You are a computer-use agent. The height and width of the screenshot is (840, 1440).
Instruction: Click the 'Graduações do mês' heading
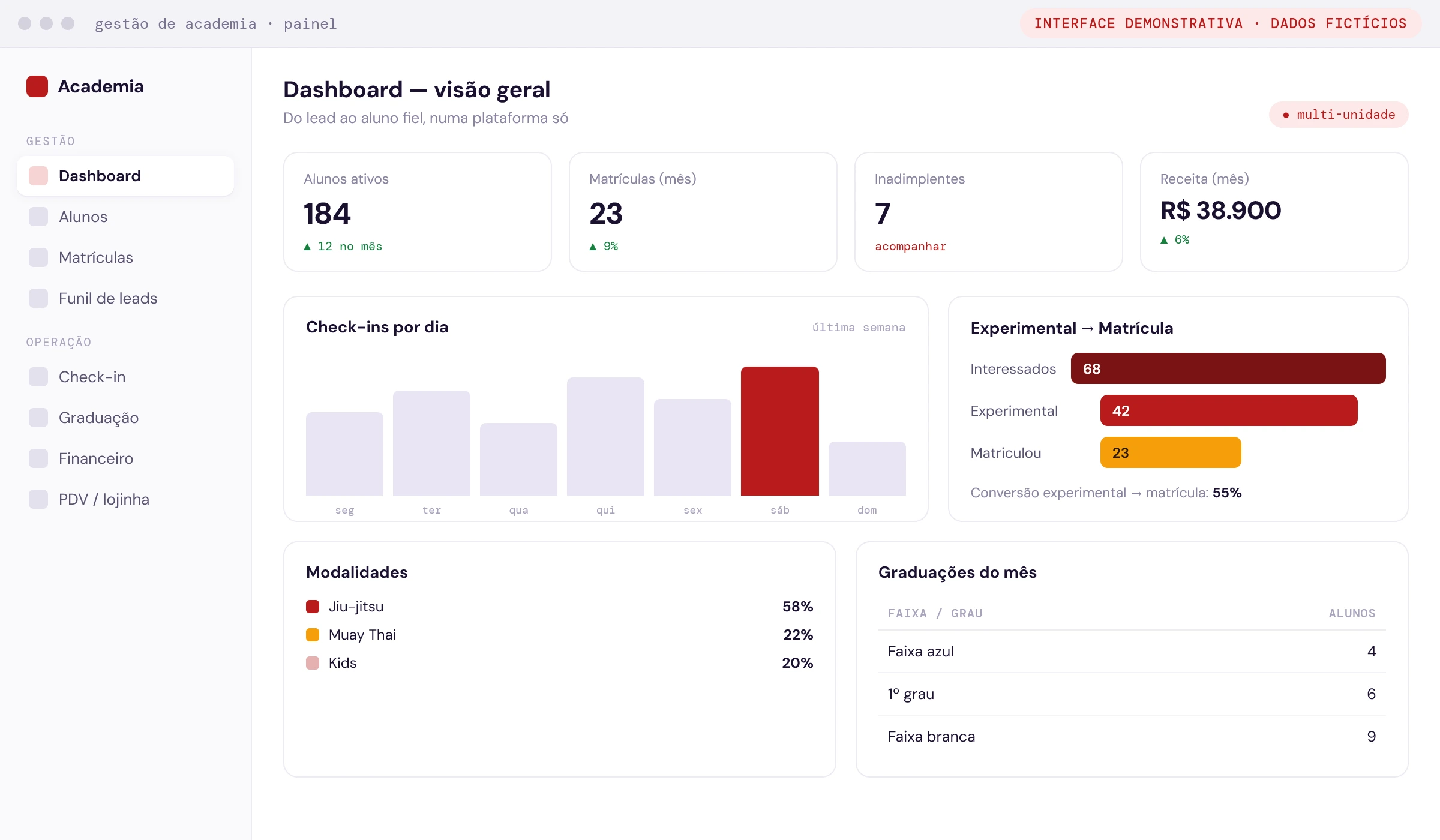tap(957, 572)
